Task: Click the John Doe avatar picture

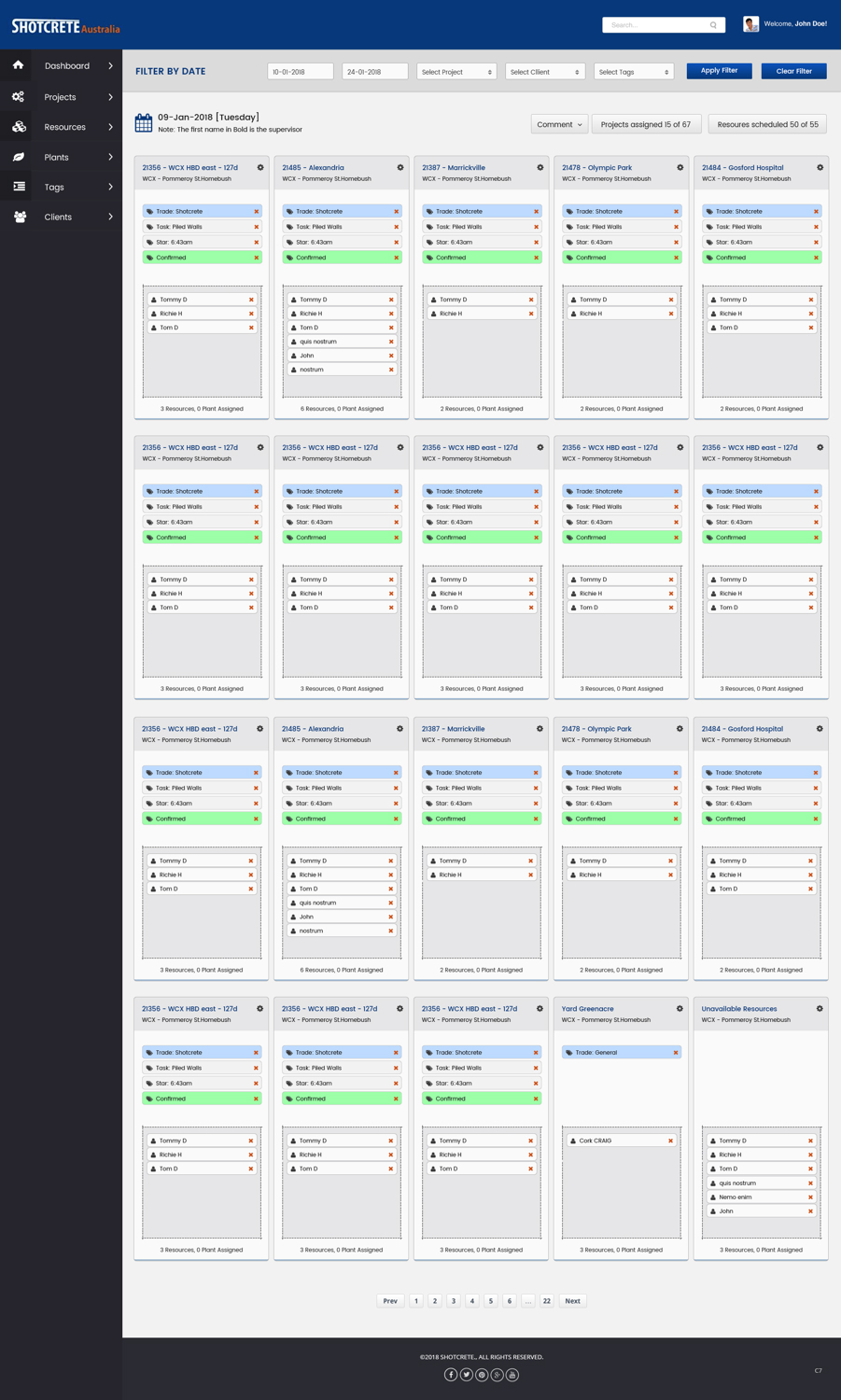Action: [750, 24]
